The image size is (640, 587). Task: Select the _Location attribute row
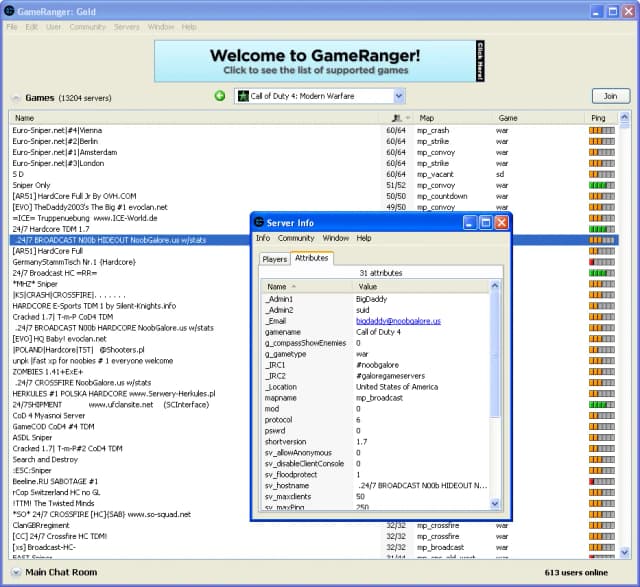pos(375,387)
